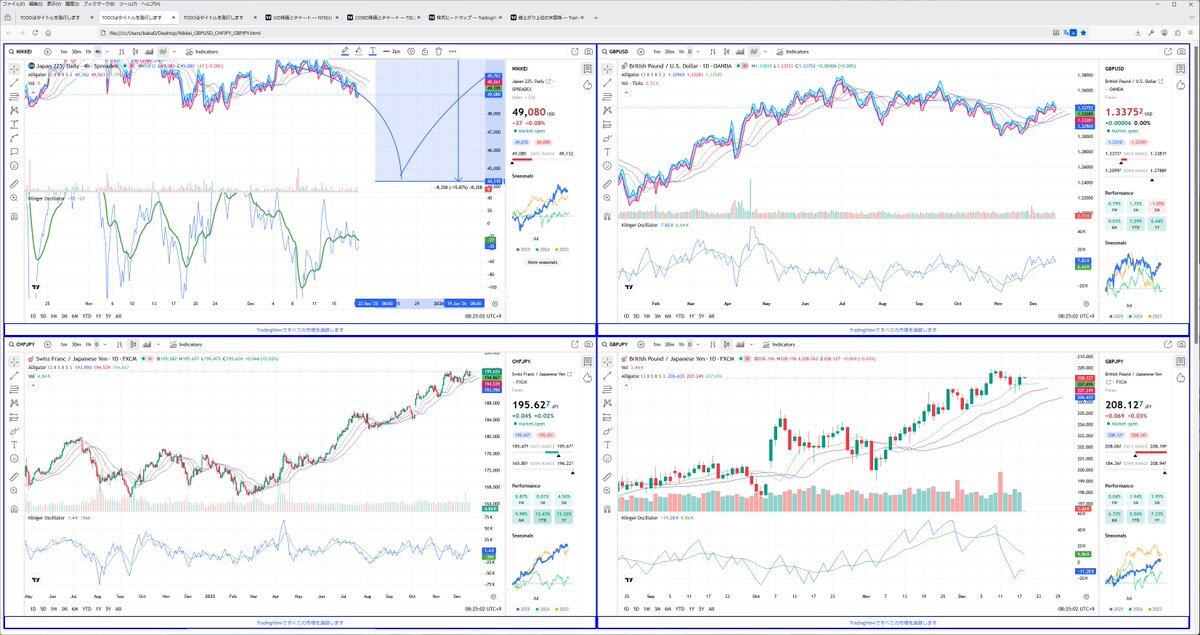Lock the selected drawing in NIKKEI toolbar

tap(424, 51)
